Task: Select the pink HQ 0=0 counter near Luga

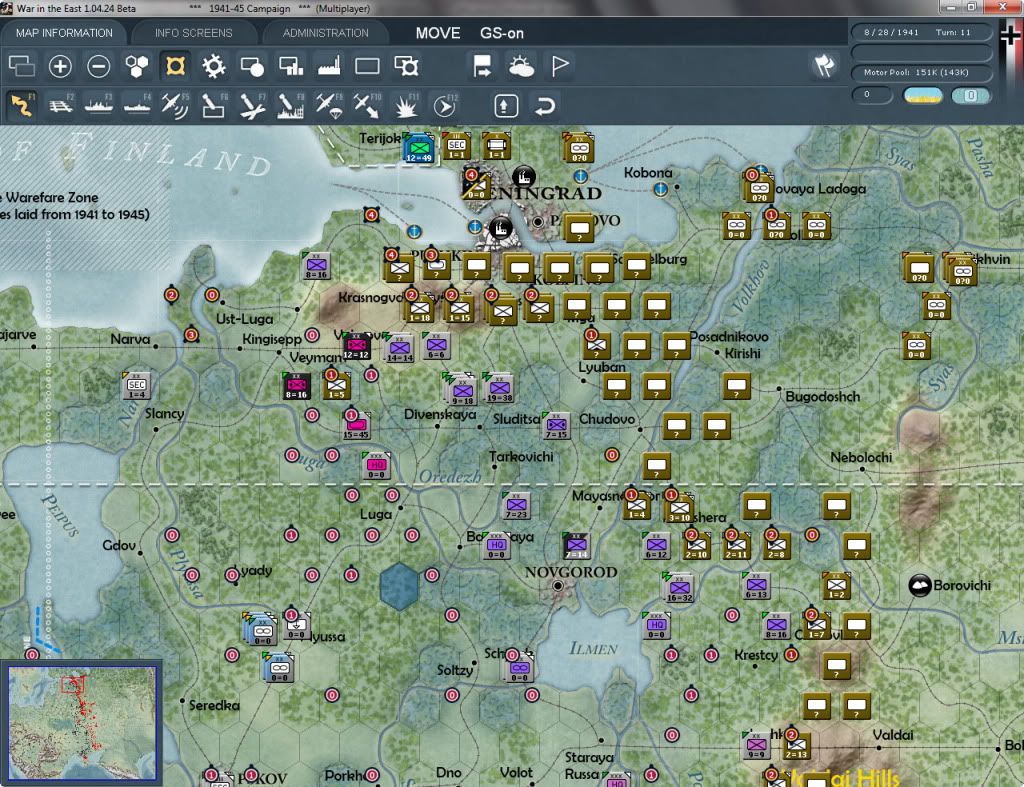Action: point(377,465)
